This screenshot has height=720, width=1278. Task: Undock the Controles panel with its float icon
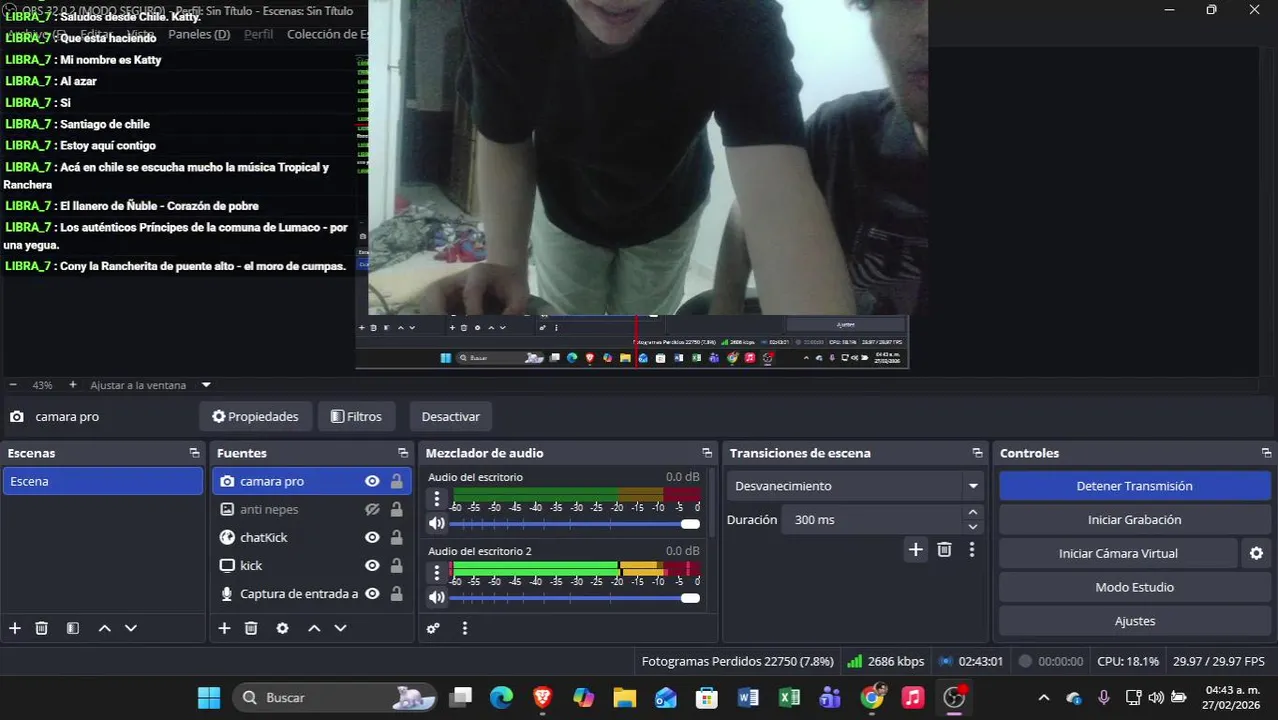tap(1266, 453)
